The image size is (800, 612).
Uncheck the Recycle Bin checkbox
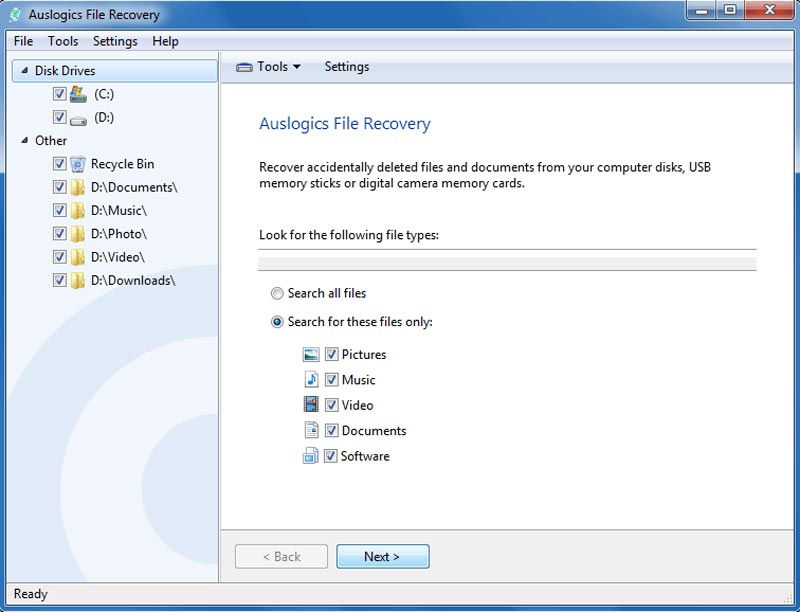click(60, 164)
